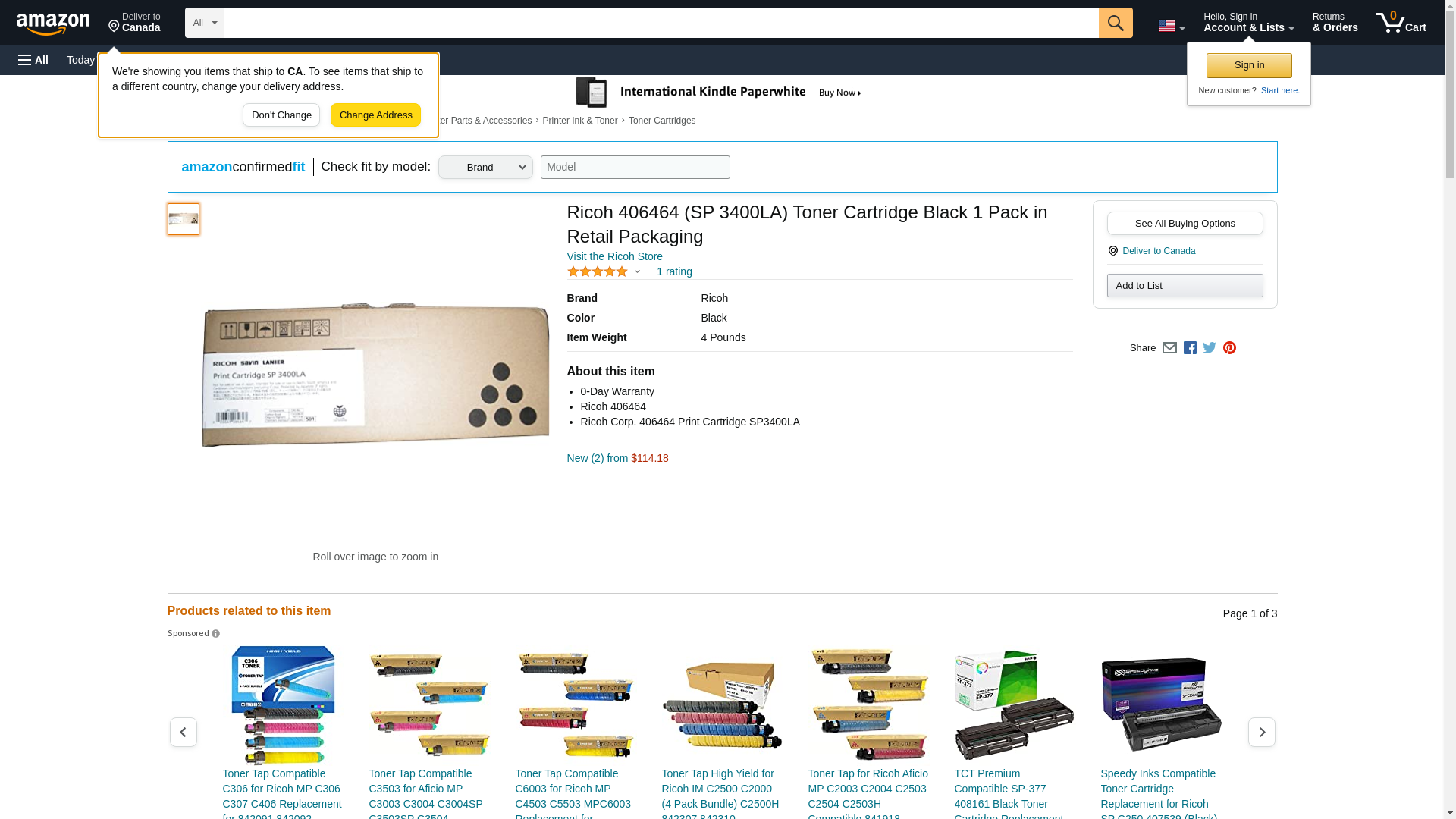Click the Change Address button
This screenshot has width=1456, height=819.
point(375,115)
